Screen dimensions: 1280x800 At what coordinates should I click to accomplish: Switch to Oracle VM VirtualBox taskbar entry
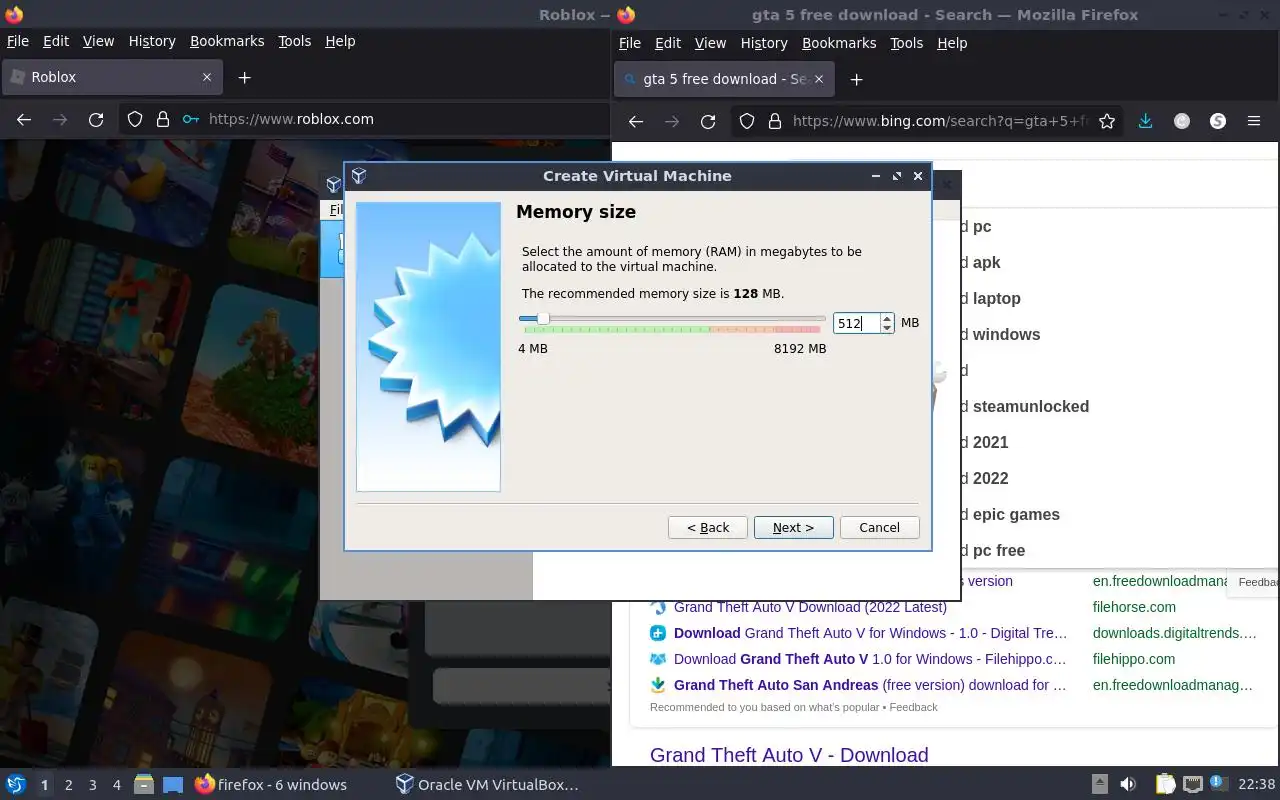(487, 785)
